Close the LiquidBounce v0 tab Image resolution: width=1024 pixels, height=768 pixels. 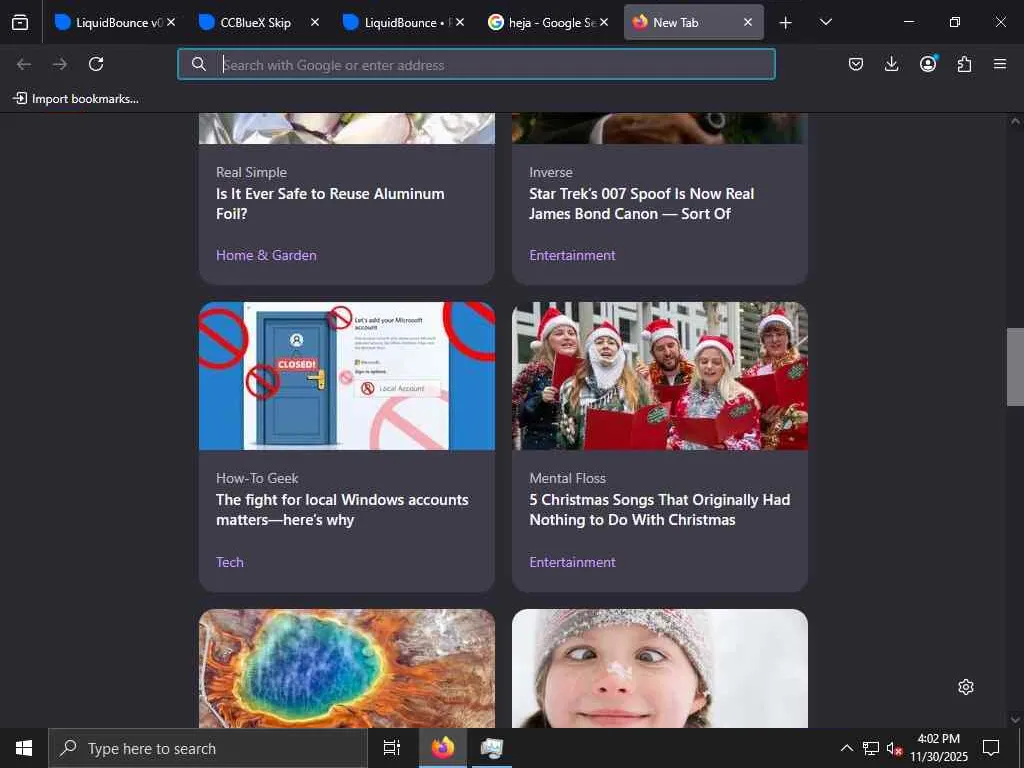pyautogui.click(x=171, y=22)
